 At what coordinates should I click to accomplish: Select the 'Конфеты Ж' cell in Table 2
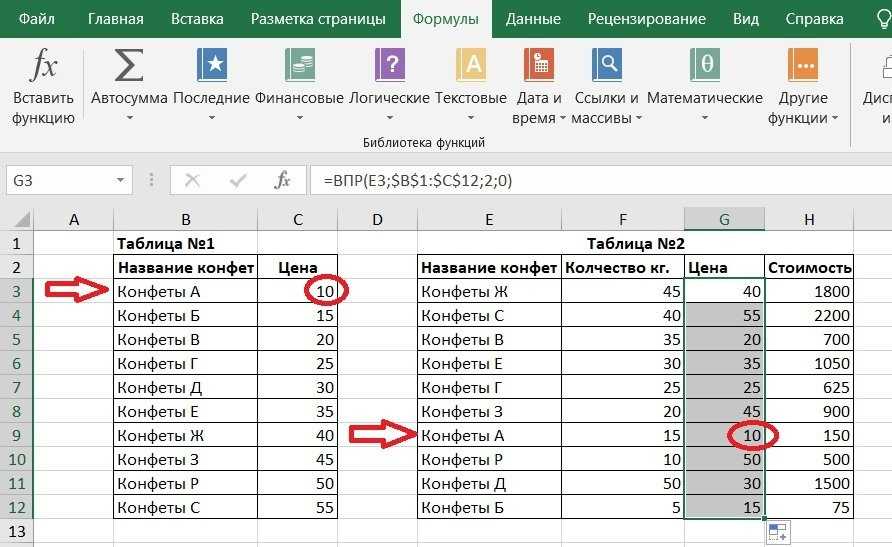(489, 292)
